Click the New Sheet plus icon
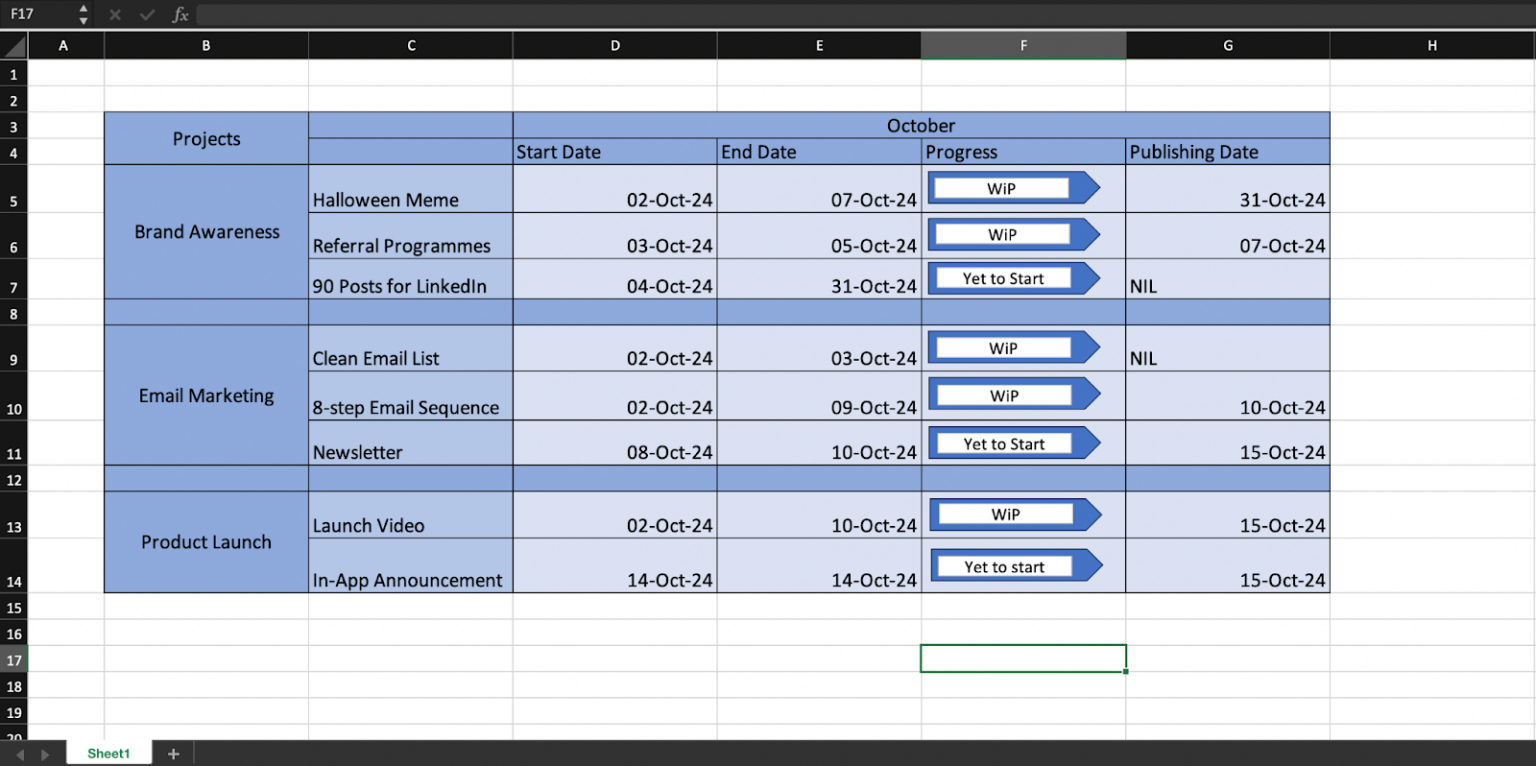The width and height of the screenshot is (1536, 766). (x=173, y=753)
